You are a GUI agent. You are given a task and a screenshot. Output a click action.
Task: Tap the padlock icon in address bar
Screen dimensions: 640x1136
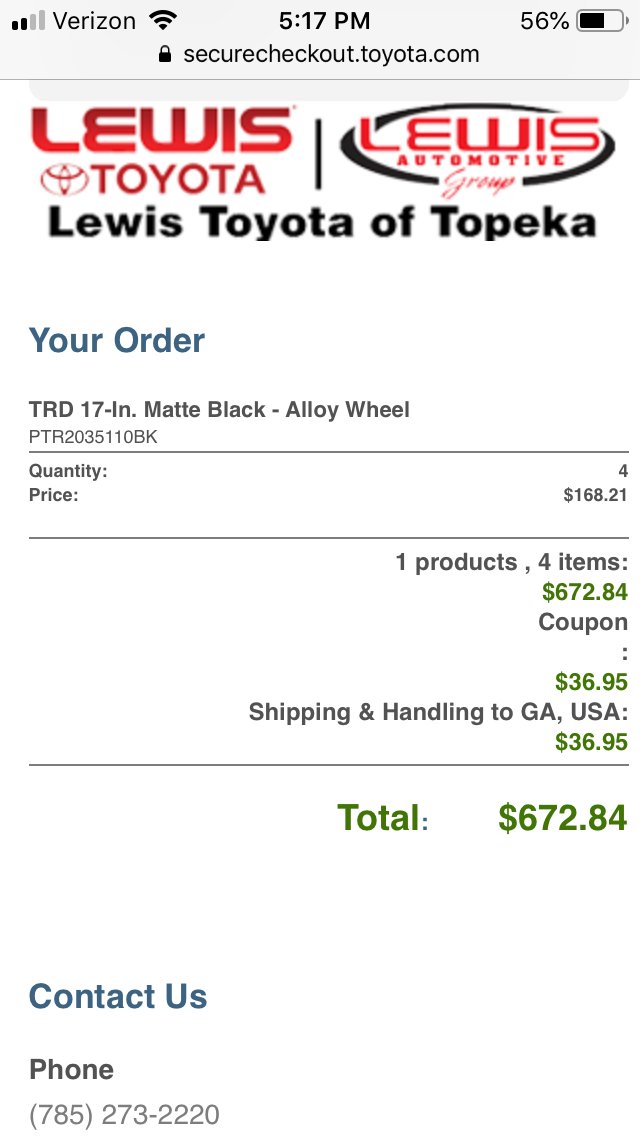165,54
